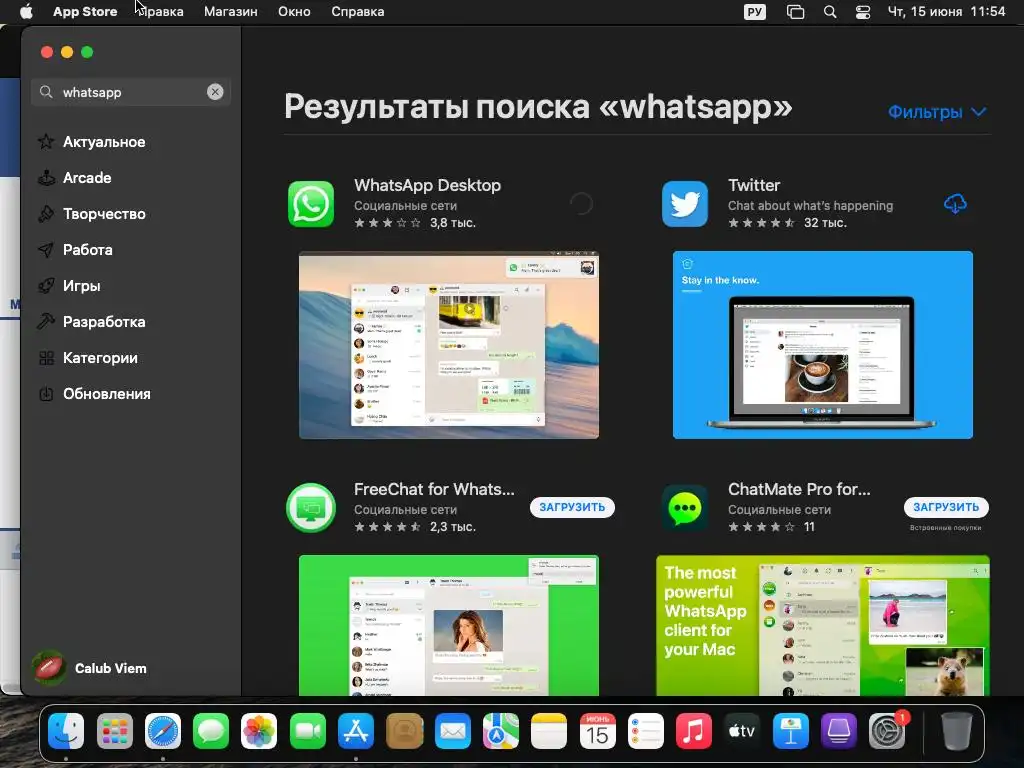
Task: Open Messages from the dock
Action: (x=211, y=731)
